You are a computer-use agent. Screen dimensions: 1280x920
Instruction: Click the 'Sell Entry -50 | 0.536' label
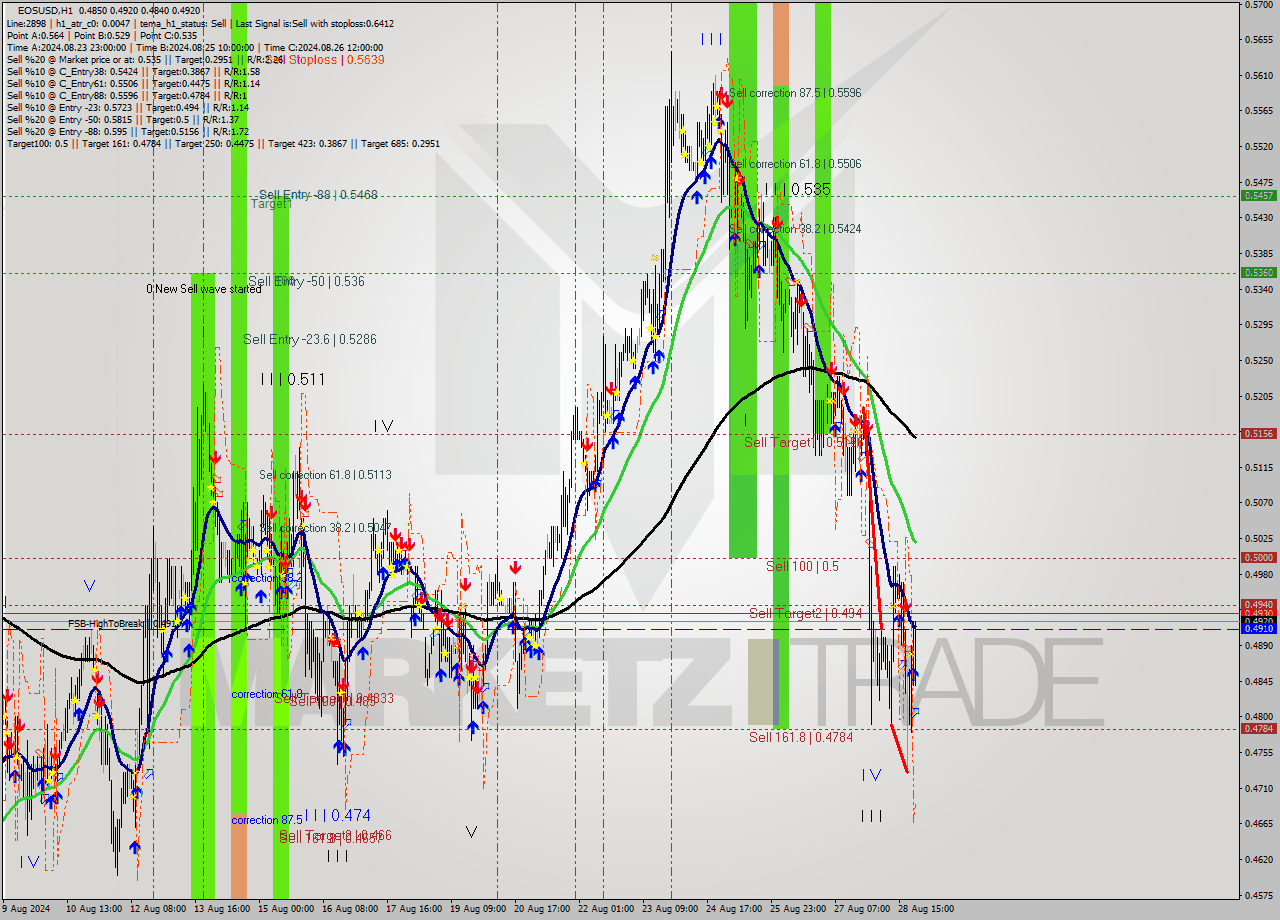point(306,281)
